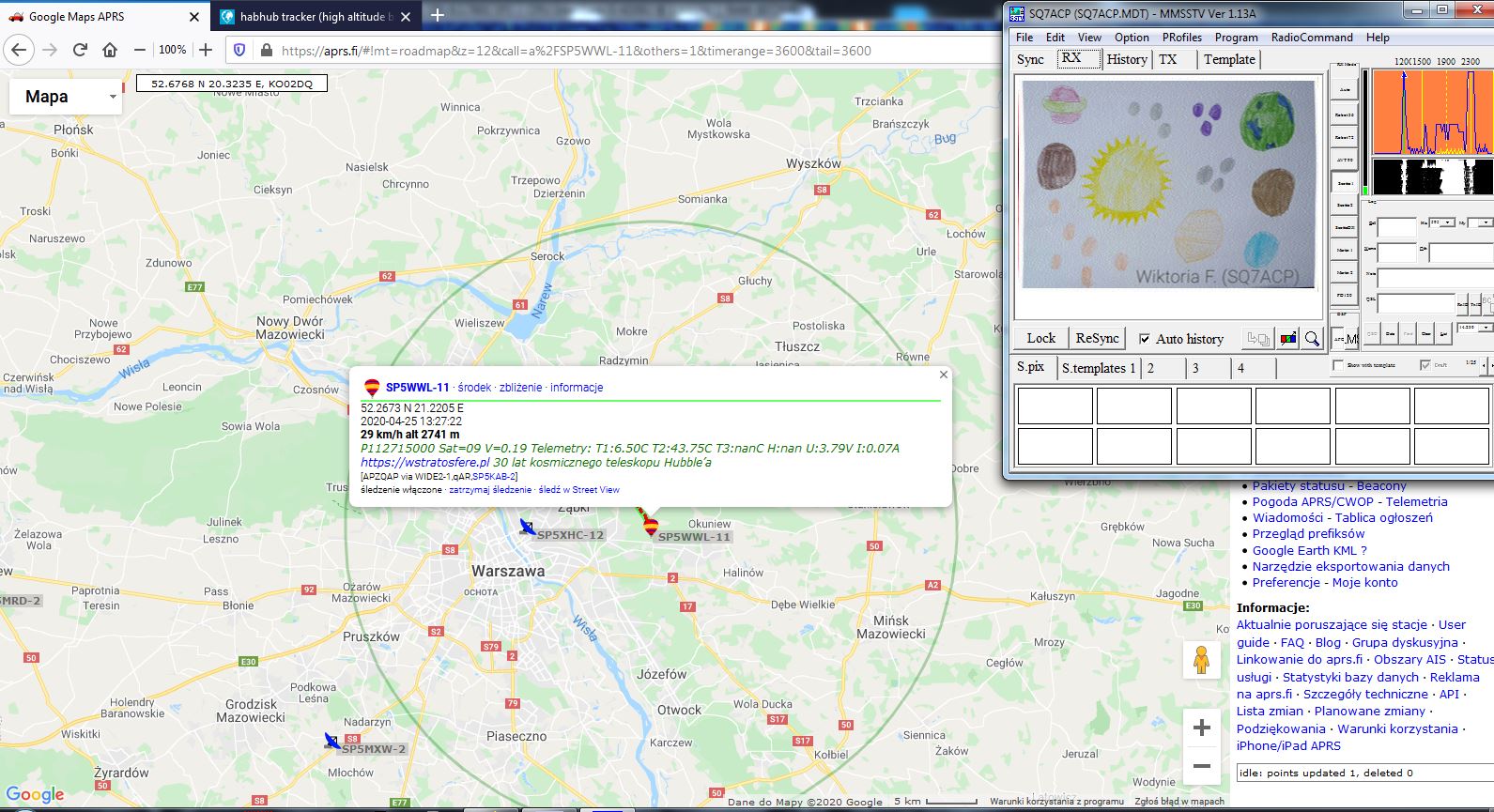Zoom out on the Google map
The height and width of the screenshot is (812, 1494).
tap(1201, 766)
